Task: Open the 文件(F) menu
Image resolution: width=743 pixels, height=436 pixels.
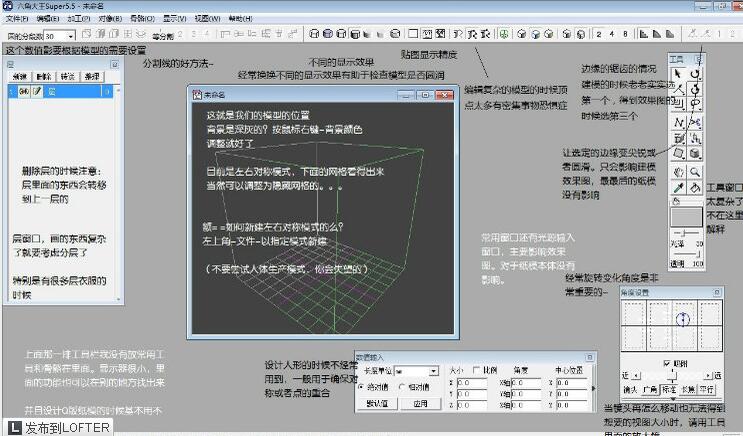Action: click(17, 18)
